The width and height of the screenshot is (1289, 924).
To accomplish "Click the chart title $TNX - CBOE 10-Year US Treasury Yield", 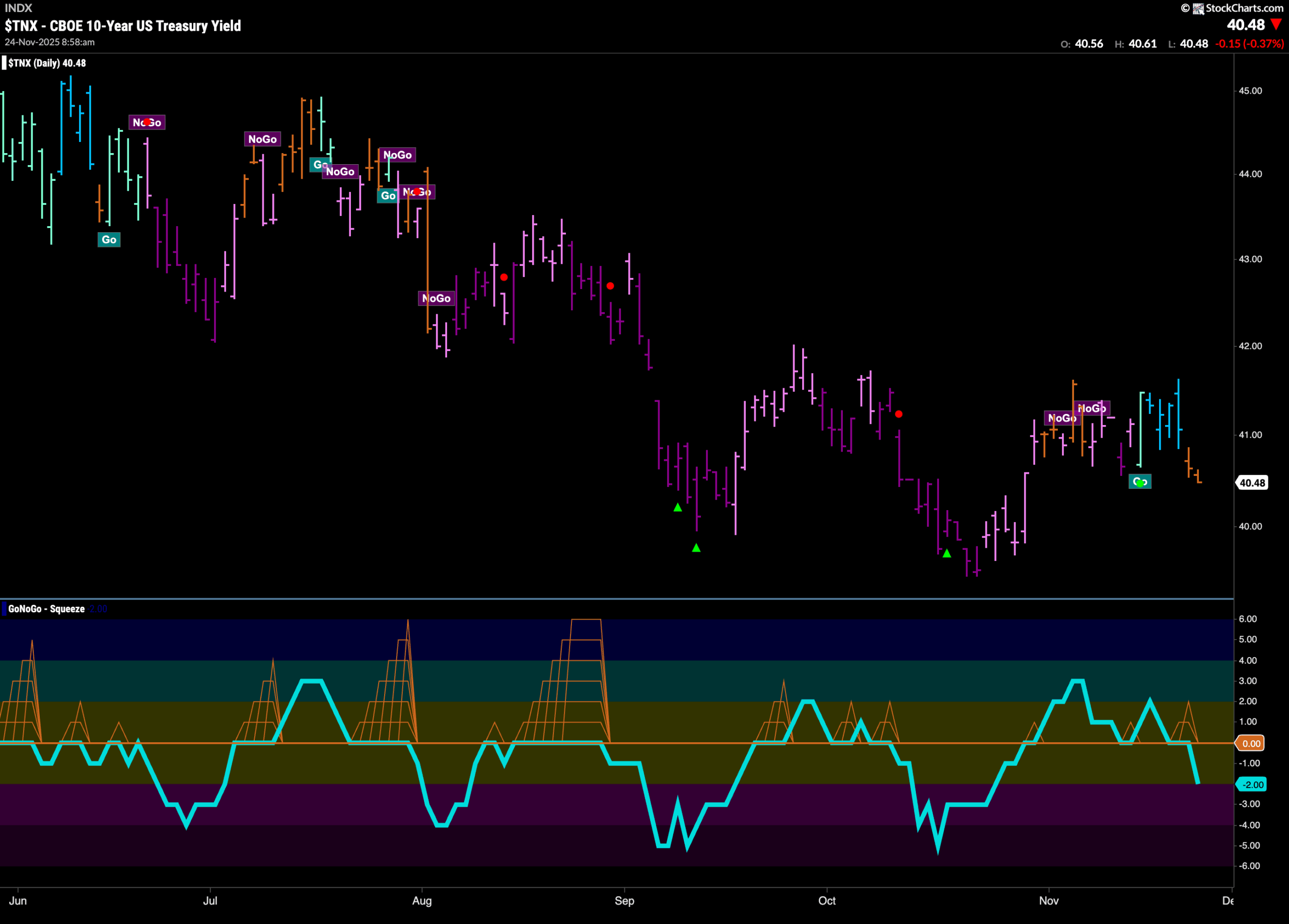I will click(x=123, y=26).
